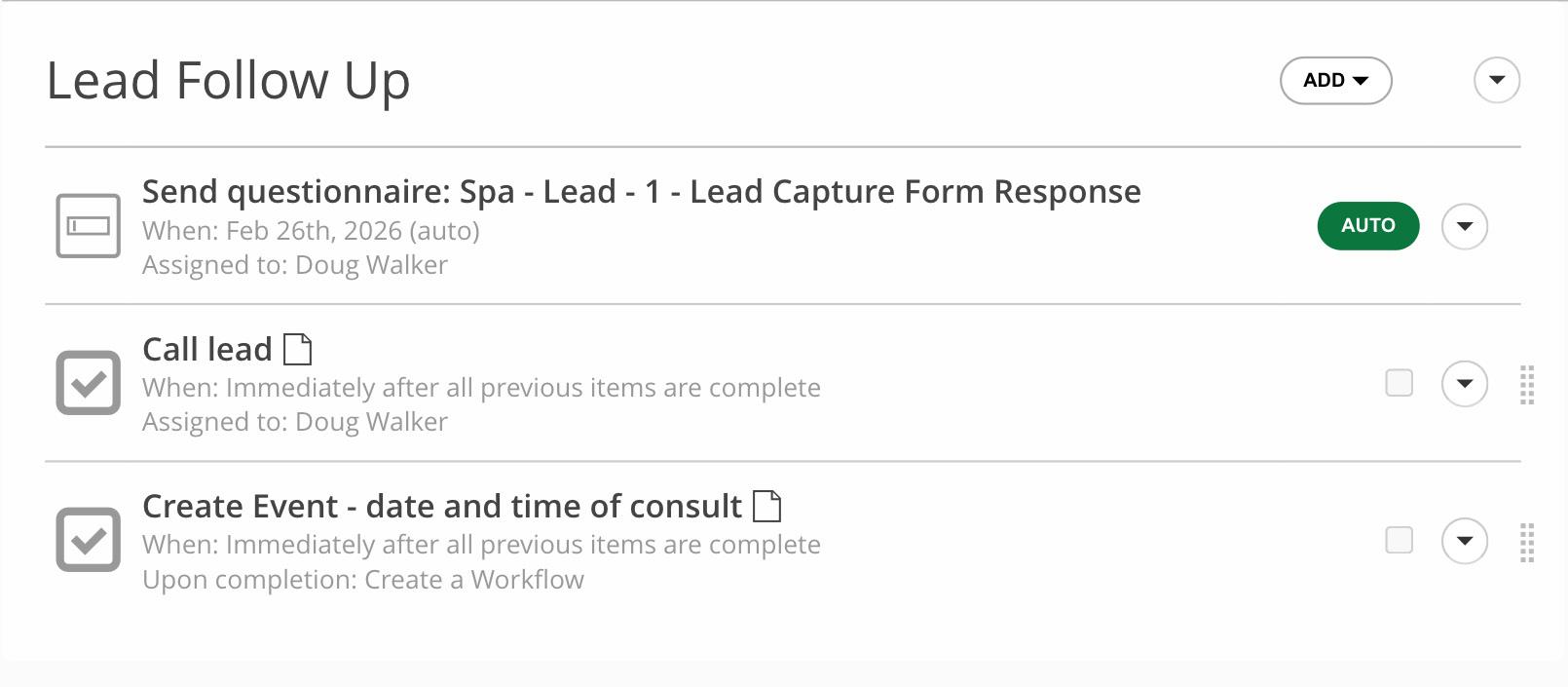Open the ADD dropdown menu
1568x687 pixels.
tap(1335, 81)
